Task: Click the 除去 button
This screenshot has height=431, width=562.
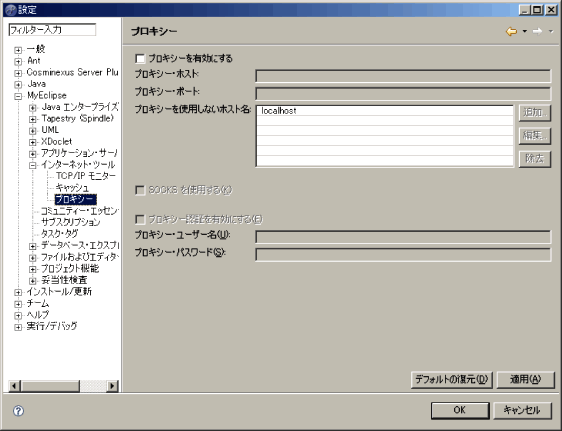Action: click(x=535, y=159)
